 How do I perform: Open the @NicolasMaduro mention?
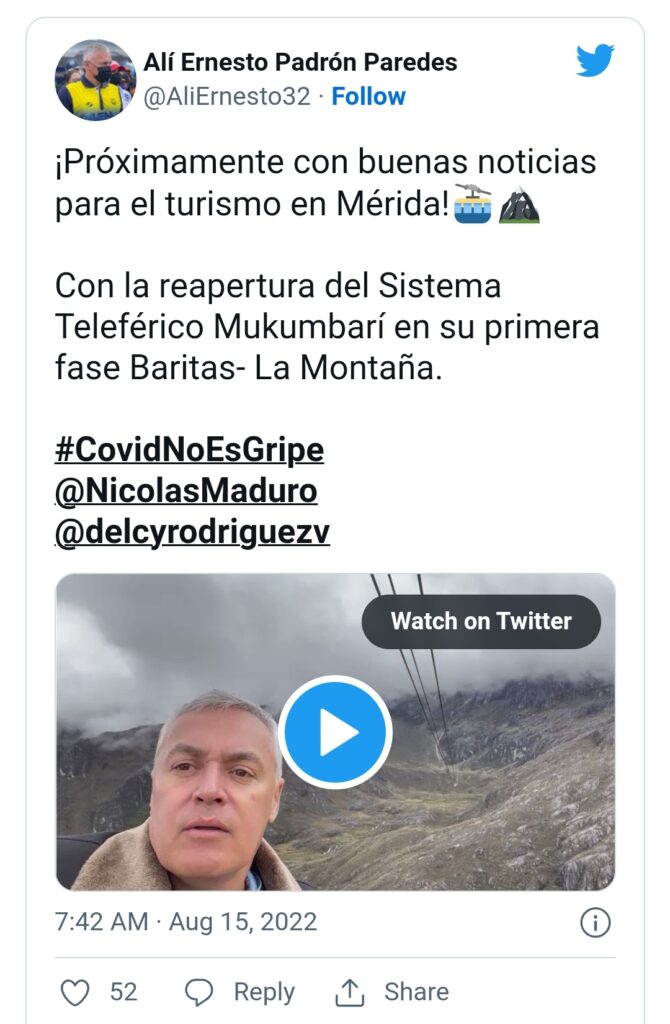coord(186,490)
